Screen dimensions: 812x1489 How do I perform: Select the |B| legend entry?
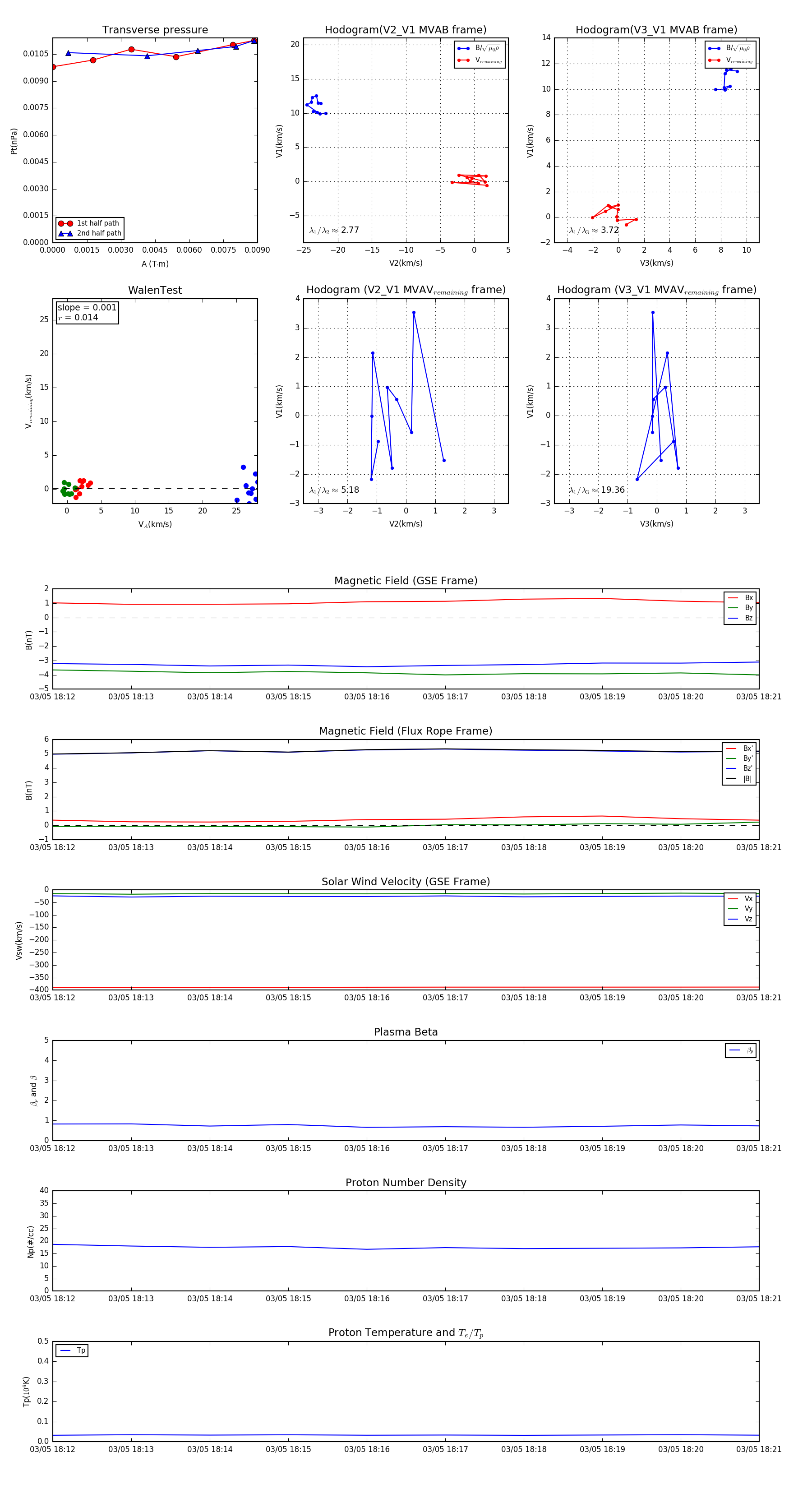click(739, 779)
